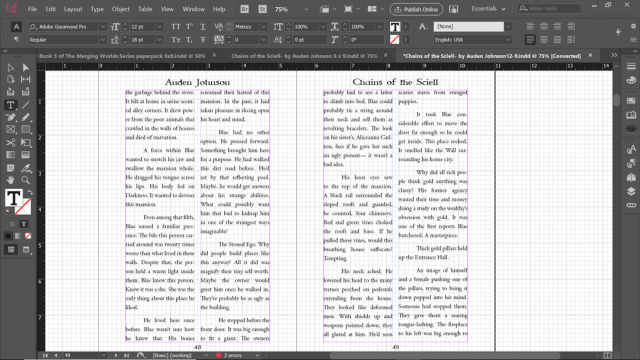The image size is (640, 360).
Task: Toggle Underline text formatting
Action: 203,27
